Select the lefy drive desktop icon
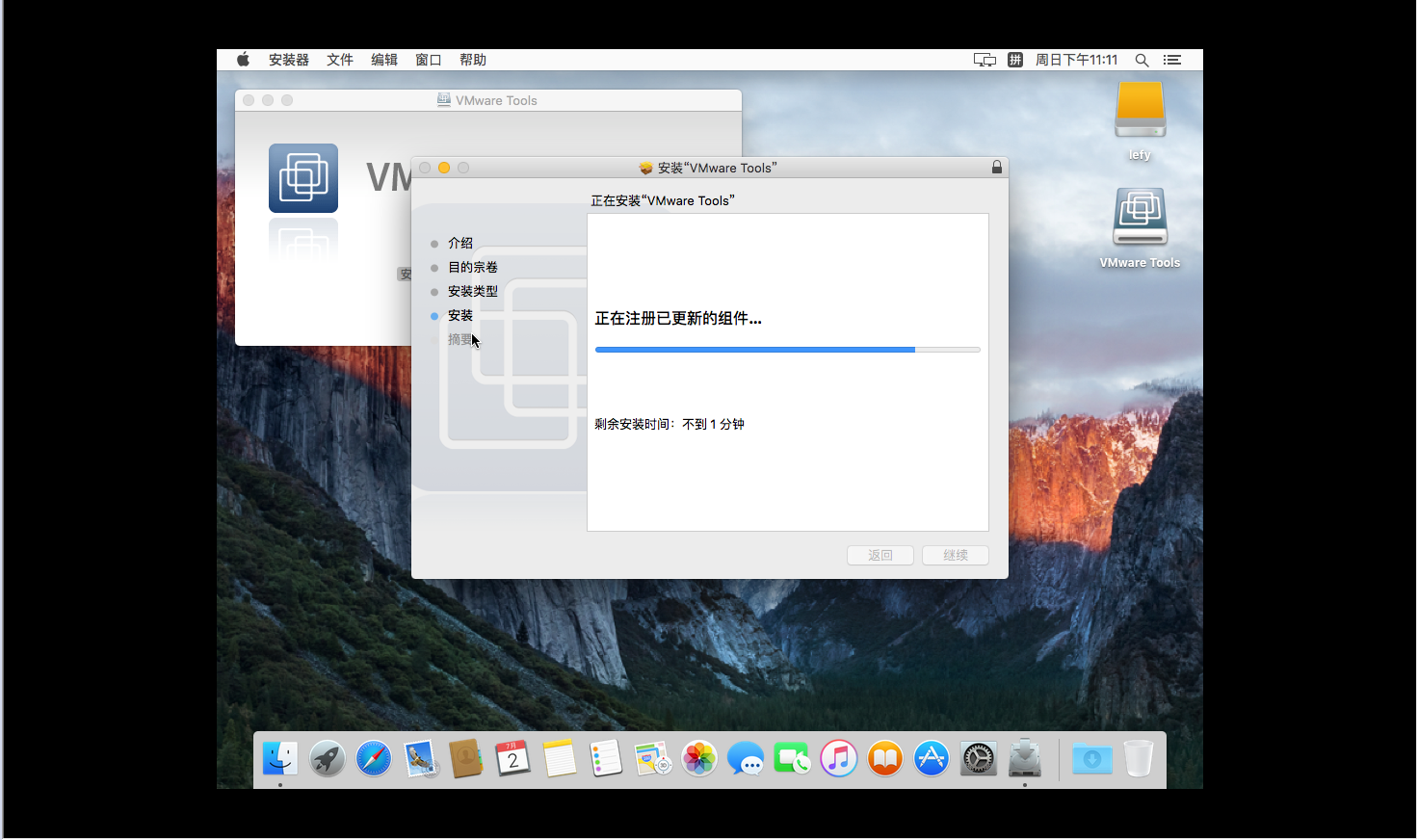1418x840 pixels. pos(1141,110)
